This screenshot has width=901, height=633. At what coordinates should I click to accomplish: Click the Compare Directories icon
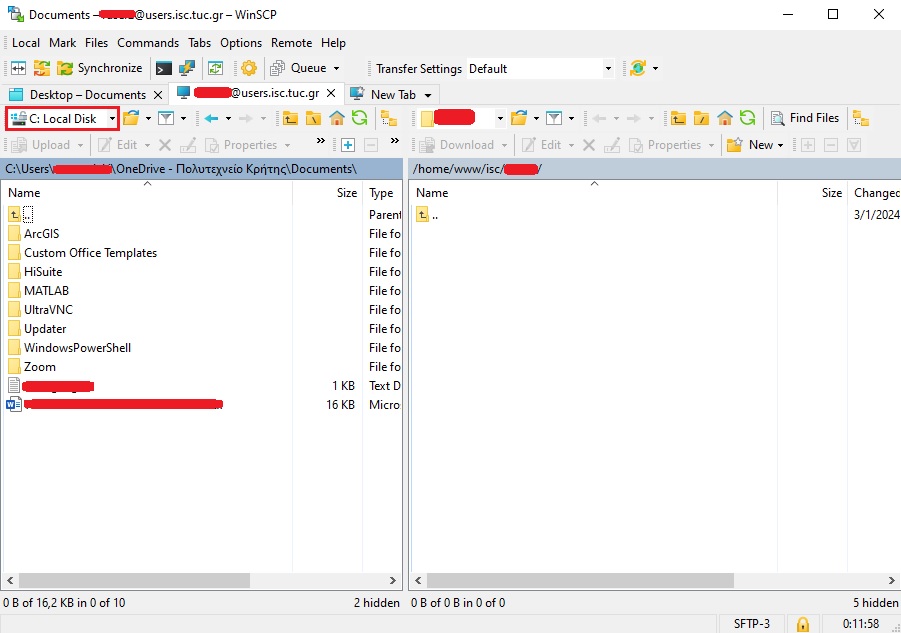point(18,69)
